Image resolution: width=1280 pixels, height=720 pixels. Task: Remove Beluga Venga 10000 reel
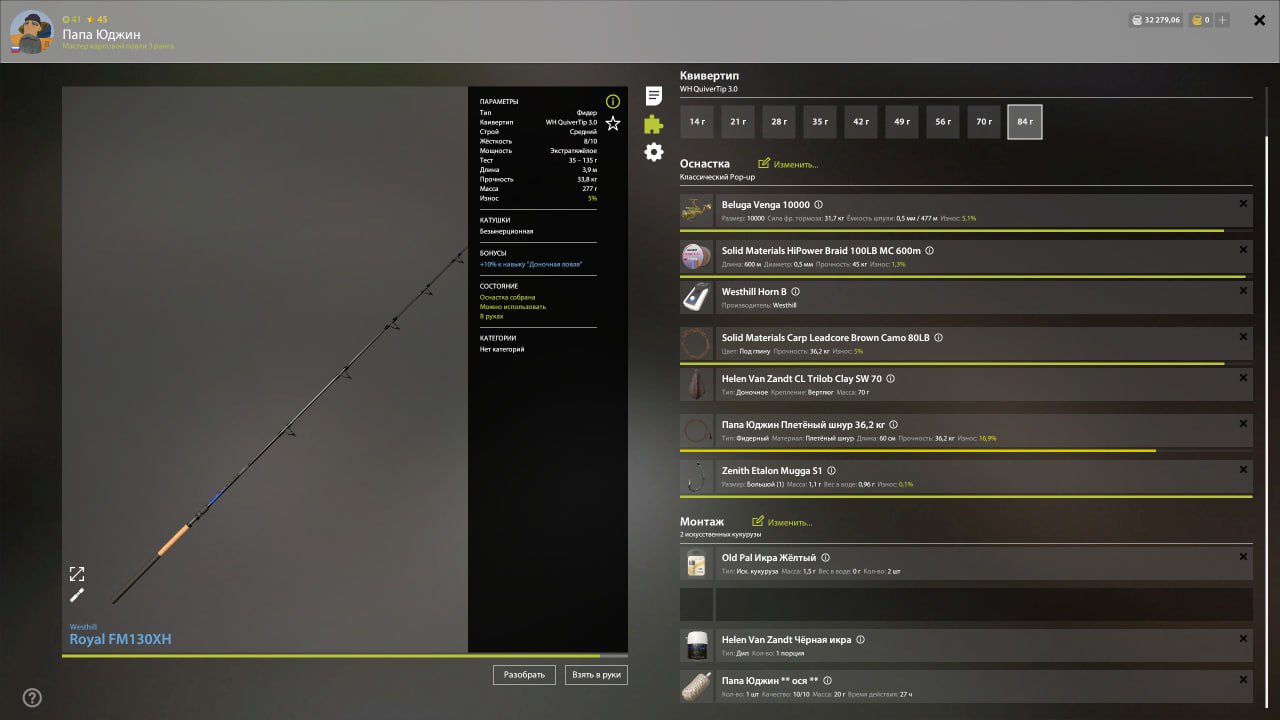point(1243,204)
